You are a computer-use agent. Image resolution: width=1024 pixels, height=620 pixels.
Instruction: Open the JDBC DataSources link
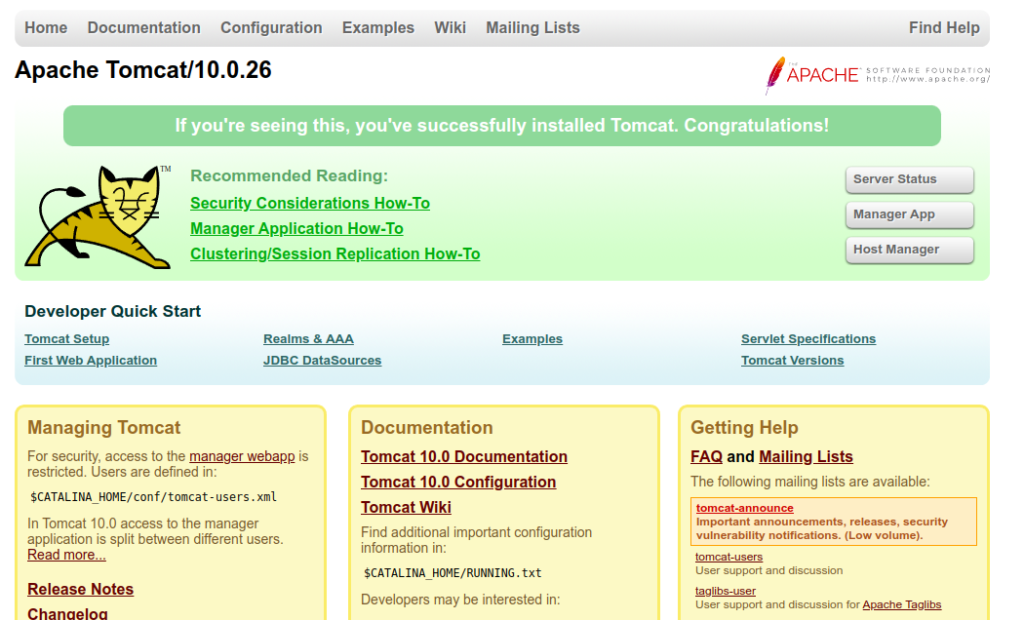[322, 361]
